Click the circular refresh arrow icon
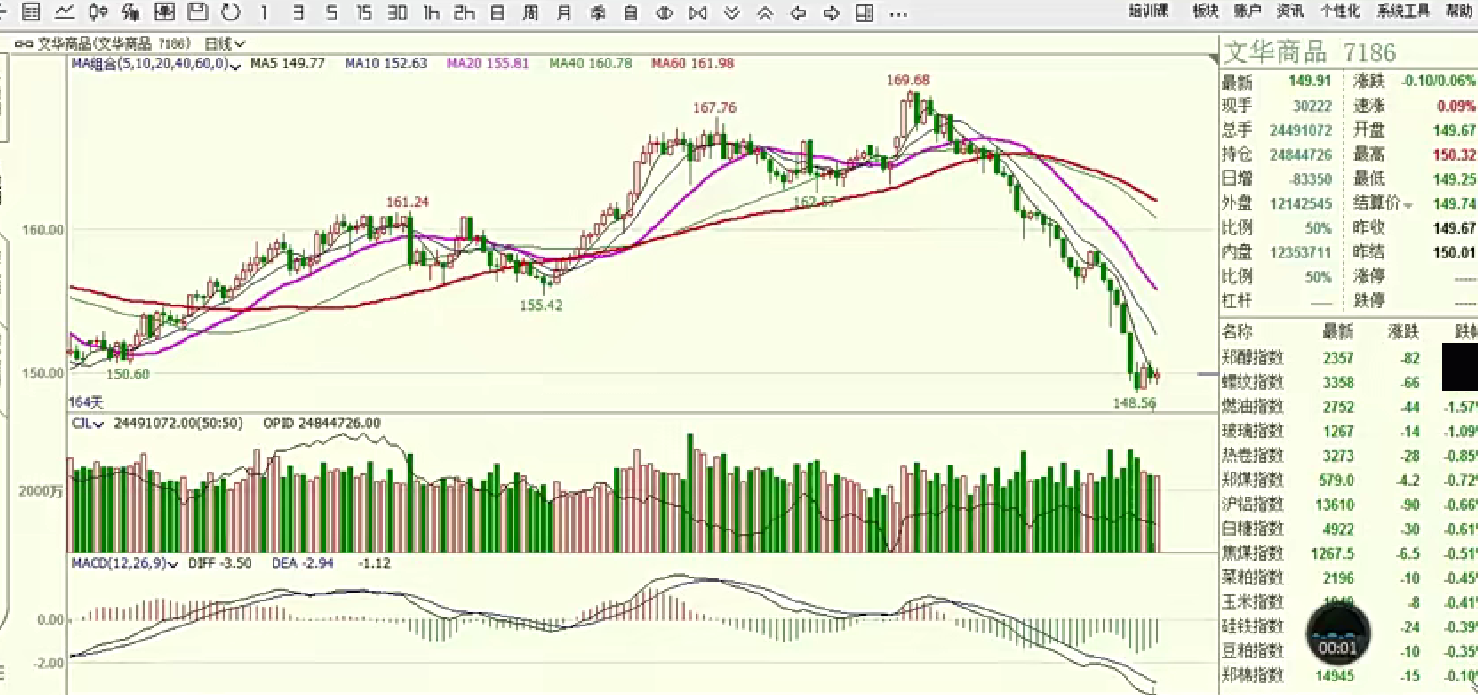1478x695 pixels. coord(231,12)
